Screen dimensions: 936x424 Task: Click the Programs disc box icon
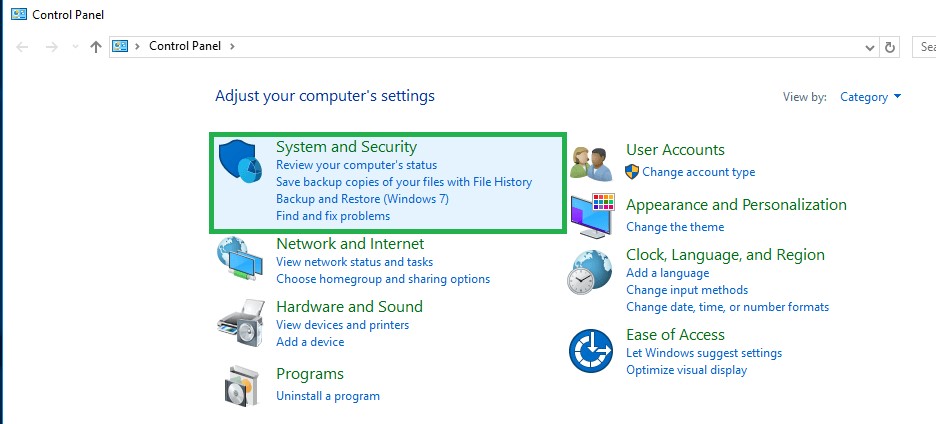click(242, 386)
